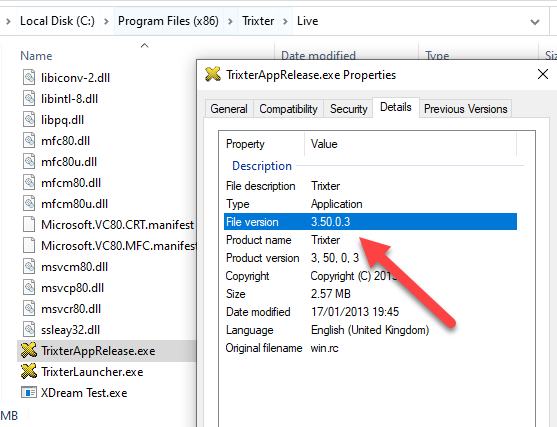Select the File version row
The width and height of the screenshot is (557, 427).
371,222
